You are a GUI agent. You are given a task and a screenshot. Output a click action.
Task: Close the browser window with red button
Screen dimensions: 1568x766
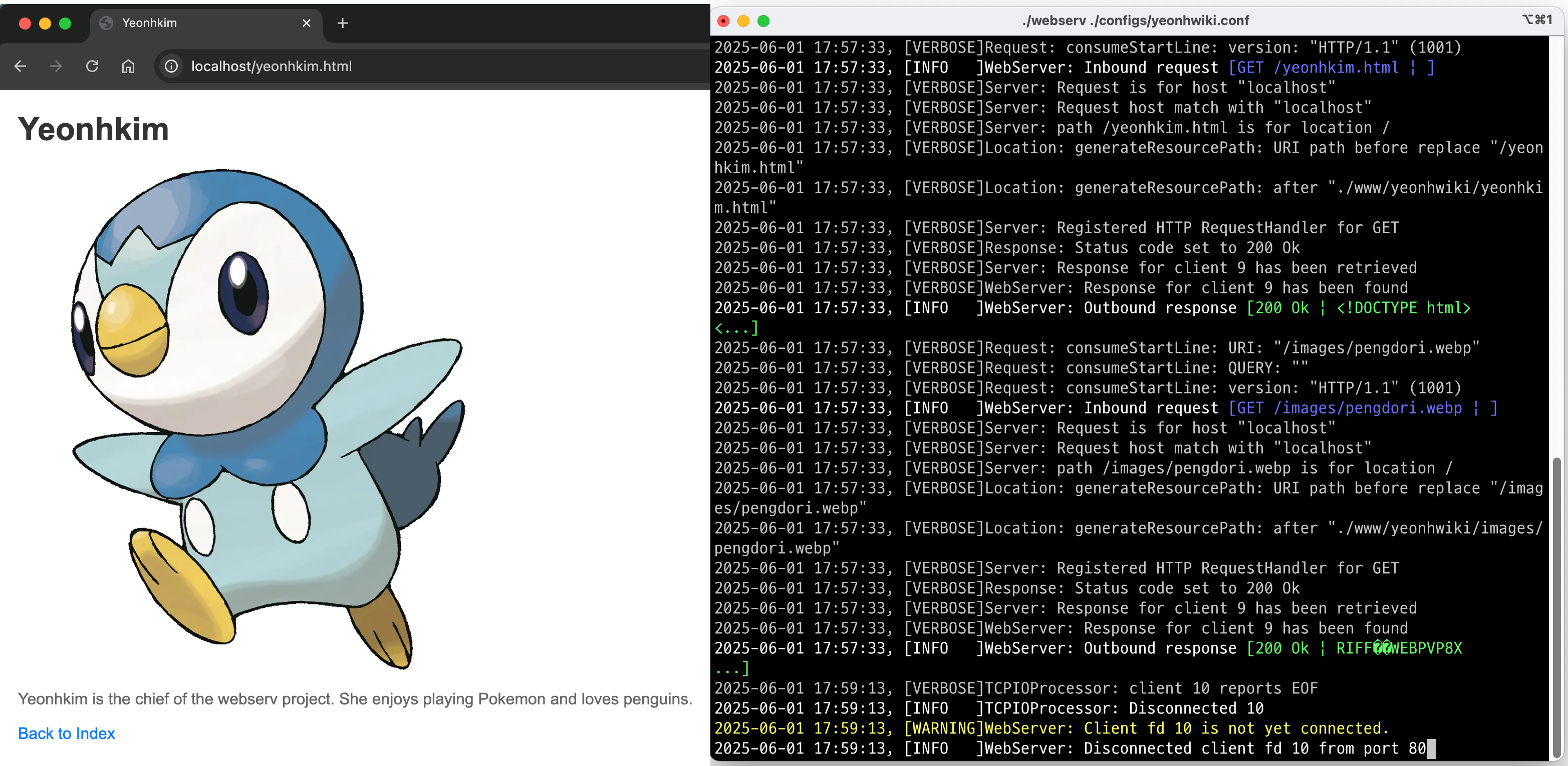click(x=25, y=23)
